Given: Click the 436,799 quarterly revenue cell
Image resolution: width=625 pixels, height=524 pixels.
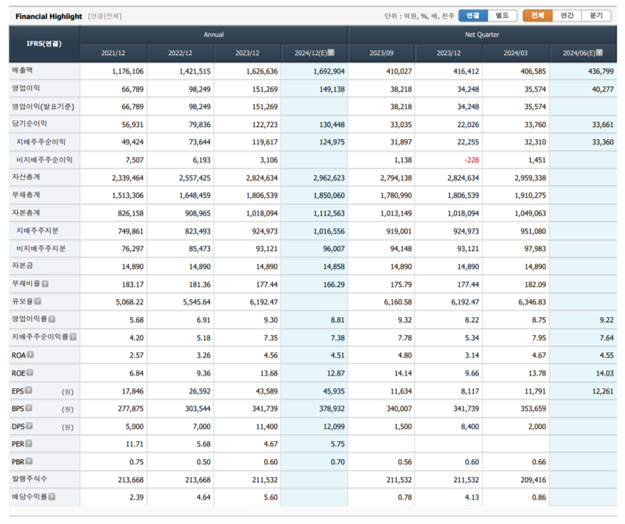Looking at the screenshot, I should [583, 71].
